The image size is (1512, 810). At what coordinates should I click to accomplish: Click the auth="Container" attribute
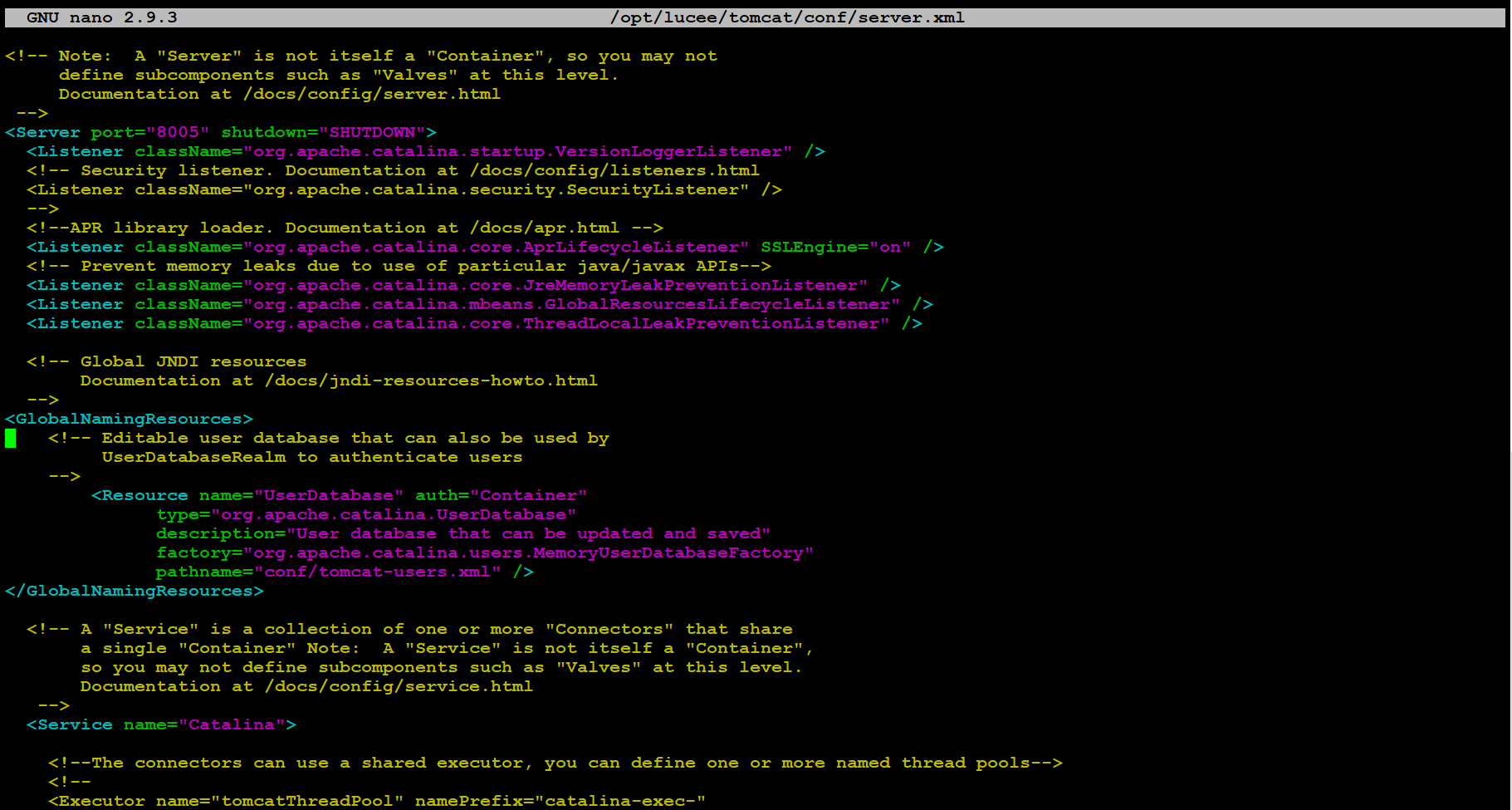(x=501, y=495)
